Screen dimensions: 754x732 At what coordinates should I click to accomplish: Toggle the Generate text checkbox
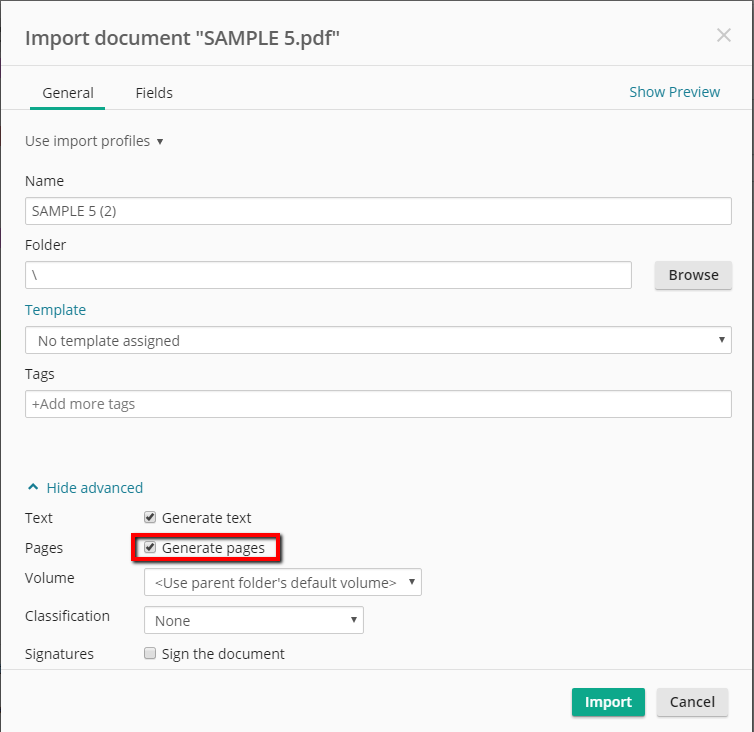point(150,518)
